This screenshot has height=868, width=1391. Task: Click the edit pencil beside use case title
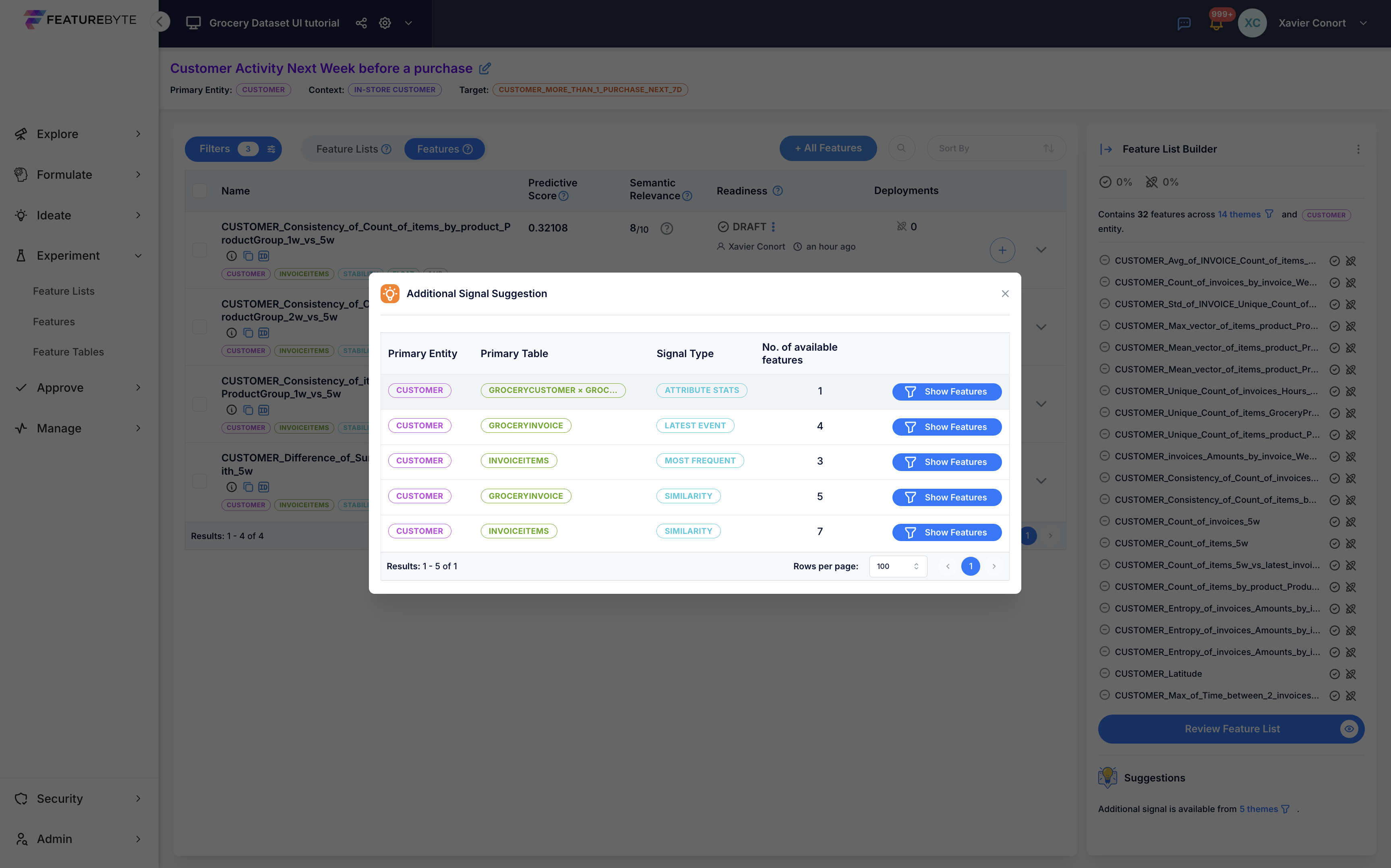485,68
